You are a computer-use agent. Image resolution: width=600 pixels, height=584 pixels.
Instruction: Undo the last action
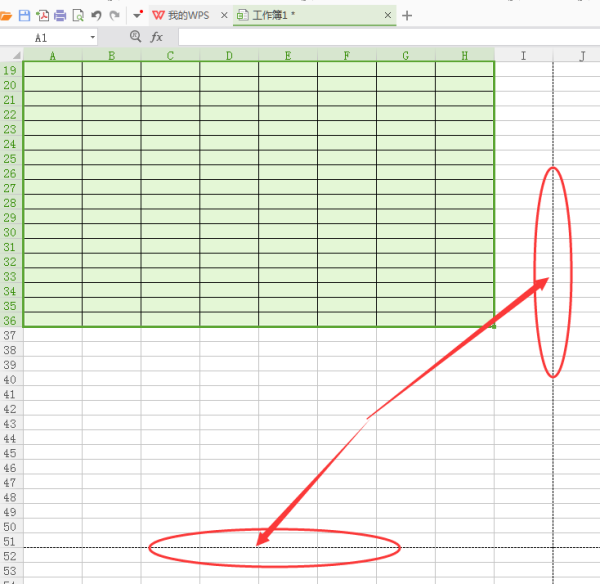coord(96,16)
